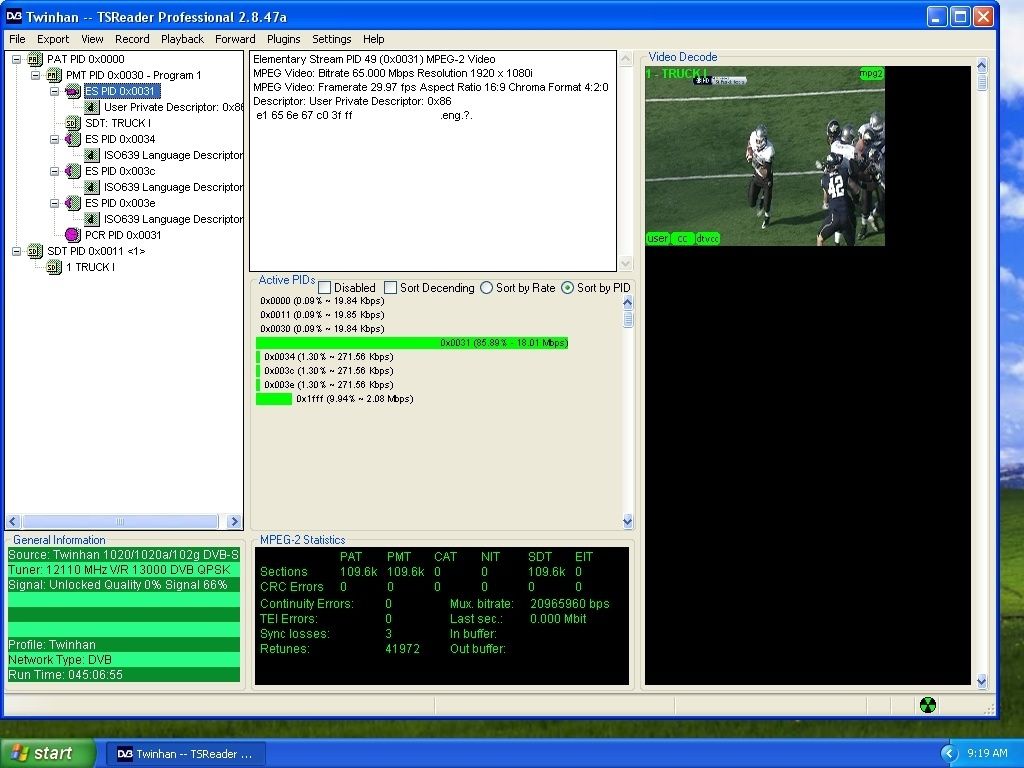Open the Record menu

pos(132,39)
